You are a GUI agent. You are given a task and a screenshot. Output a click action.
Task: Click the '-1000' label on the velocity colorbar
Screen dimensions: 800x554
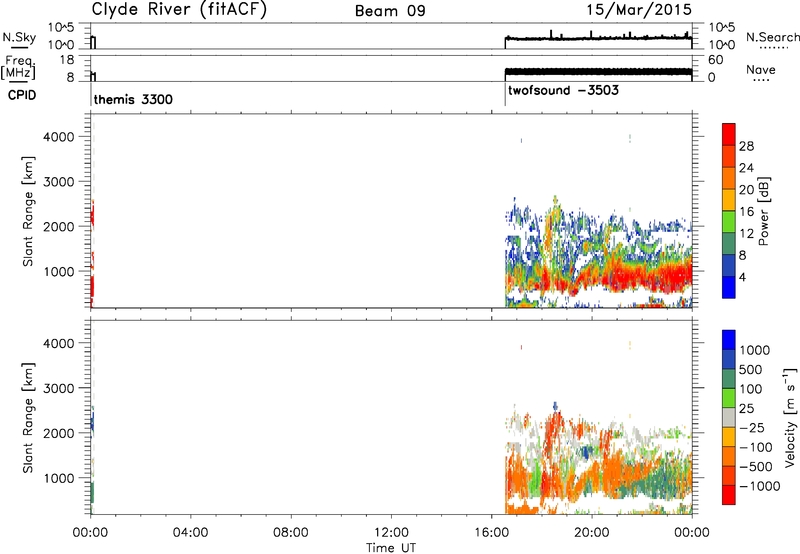click(759, 486)
